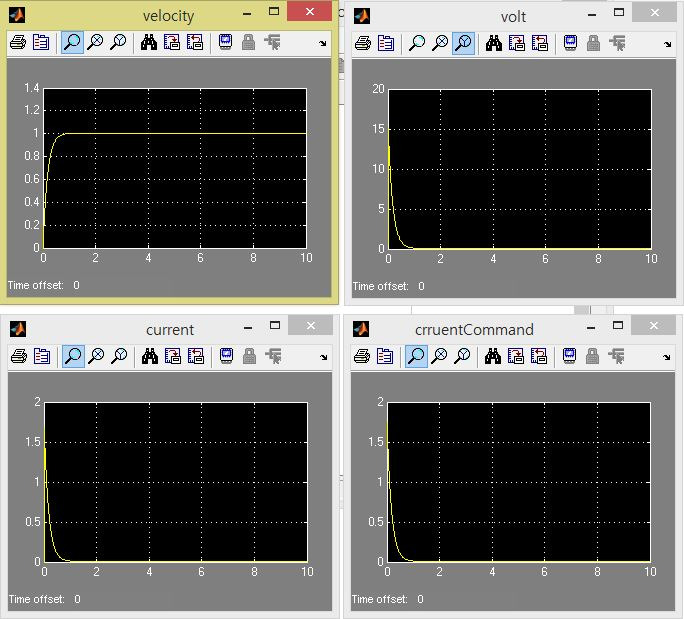Autoscale current scope with binoculars icon
This screenshot has height=619, width=684.
pyautogui.click(x=150, y=356)
